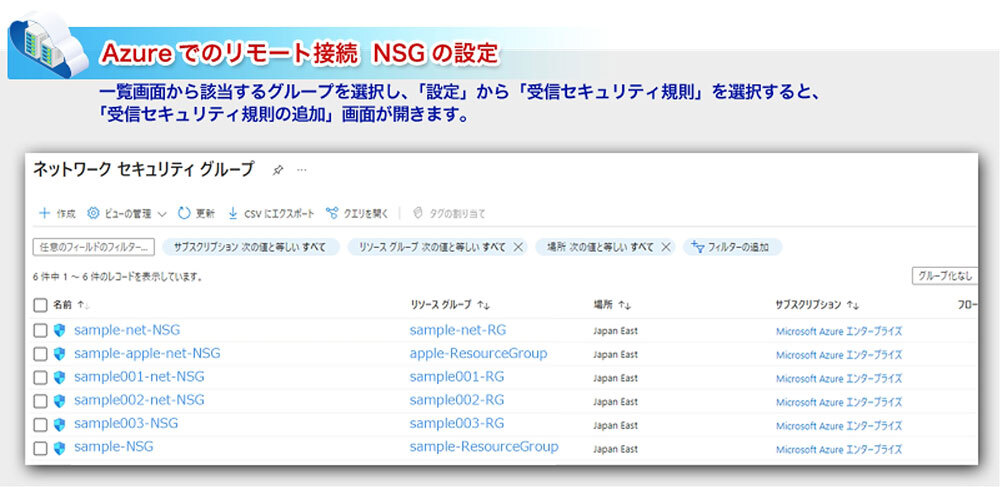Open subscription link in sample001-net-NSG row
Image resolution: width=1000 pixels, height=487 pixels.
pos(839,379)
